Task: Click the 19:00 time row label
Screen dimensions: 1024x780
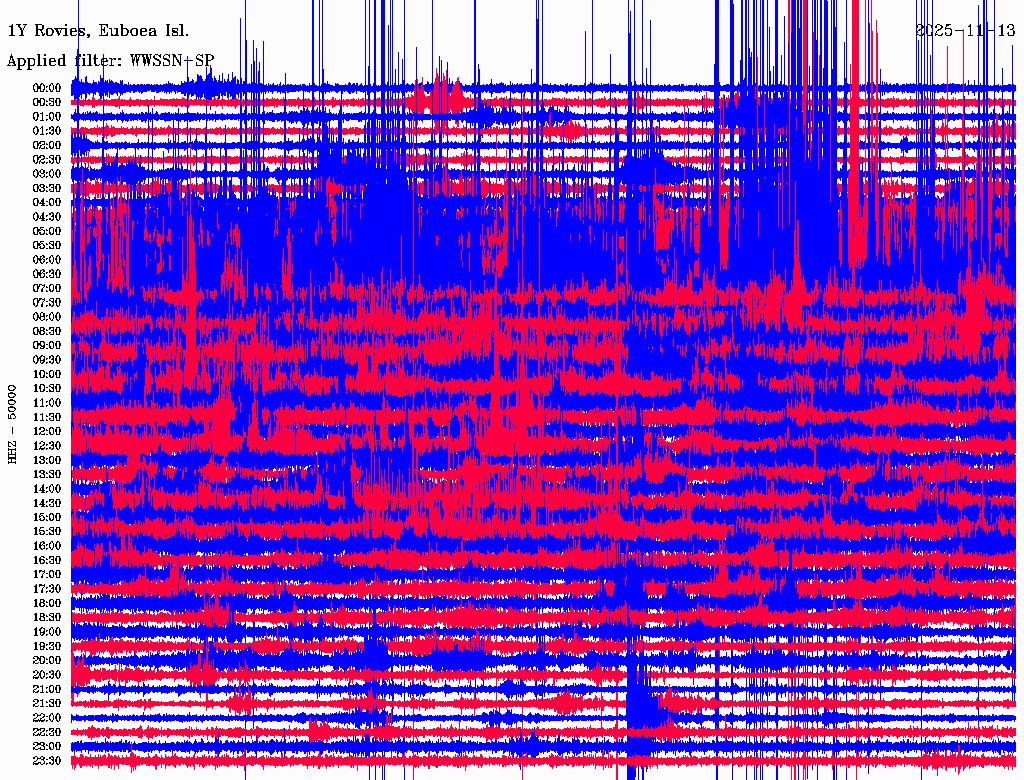Action: [x=48, y=632]
